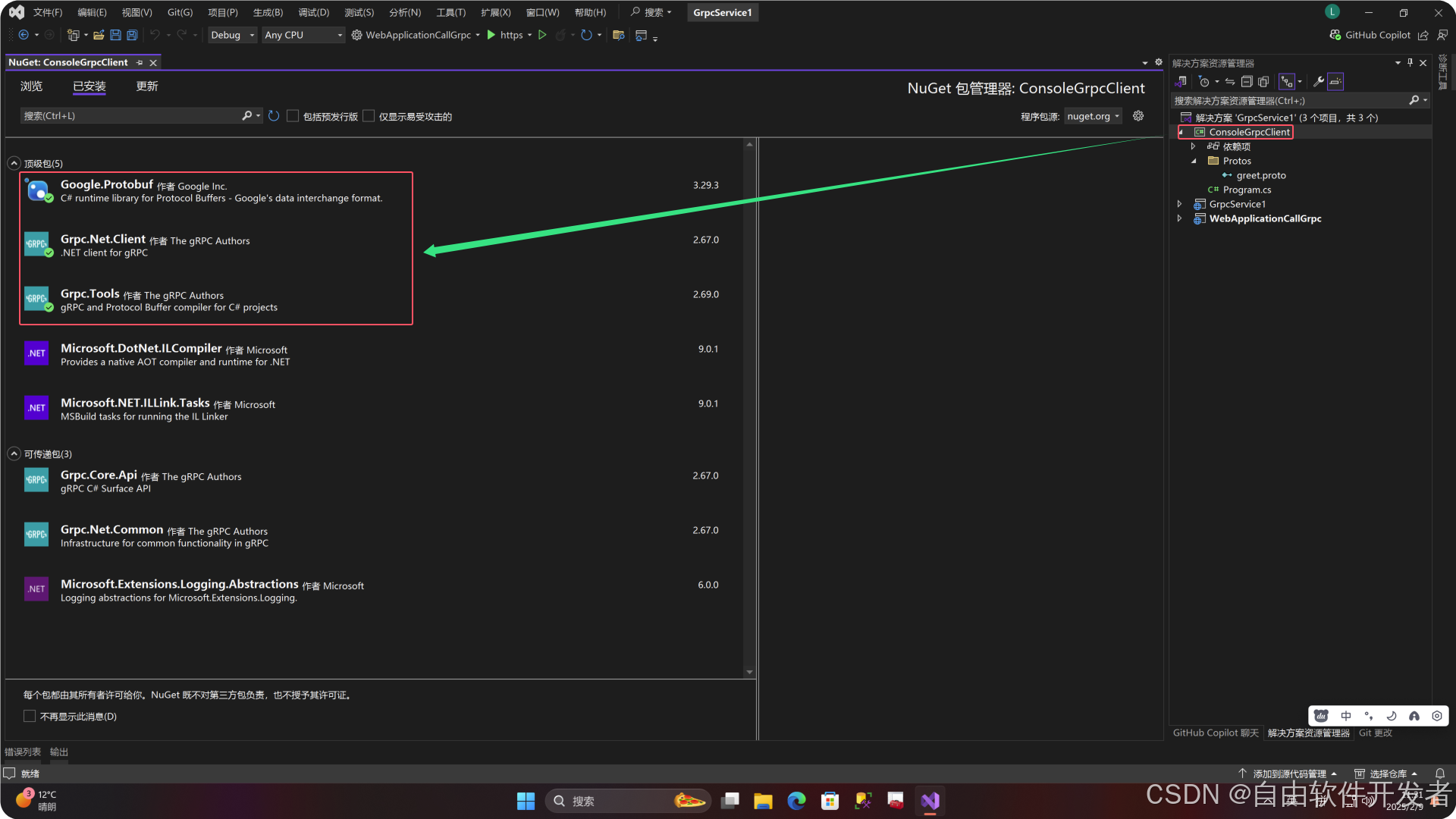Expand the dependencies node in Solution Explorer
This screenshot has height=819, width=1456.
[x=1193, y=146]
